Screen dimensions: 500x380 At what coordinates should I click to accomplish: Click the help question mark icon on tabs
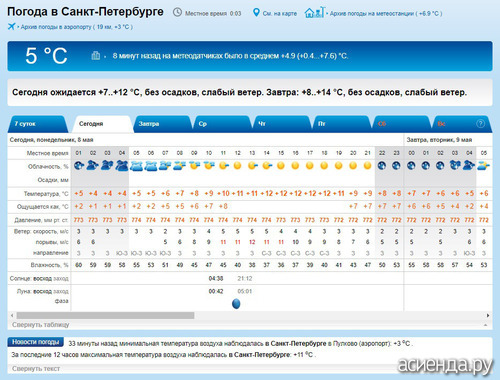tap(480, 124)
